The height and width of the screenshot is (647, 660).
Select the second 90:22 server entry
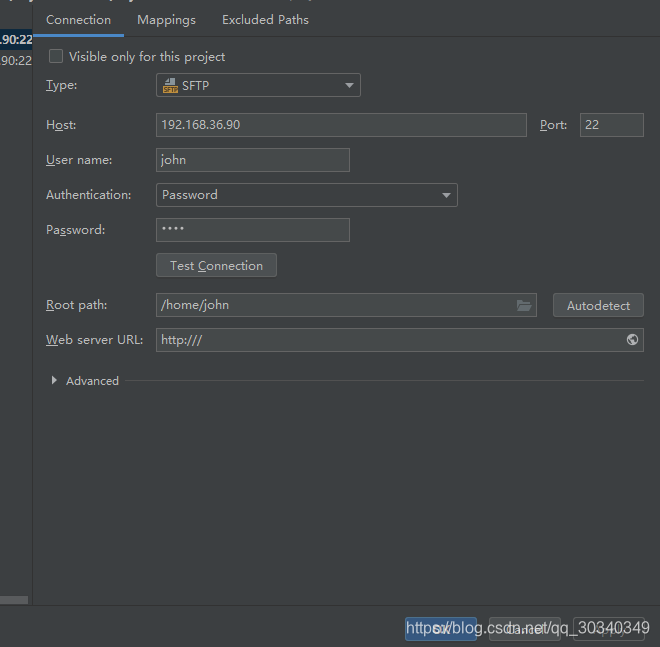[x=16, y=61]
